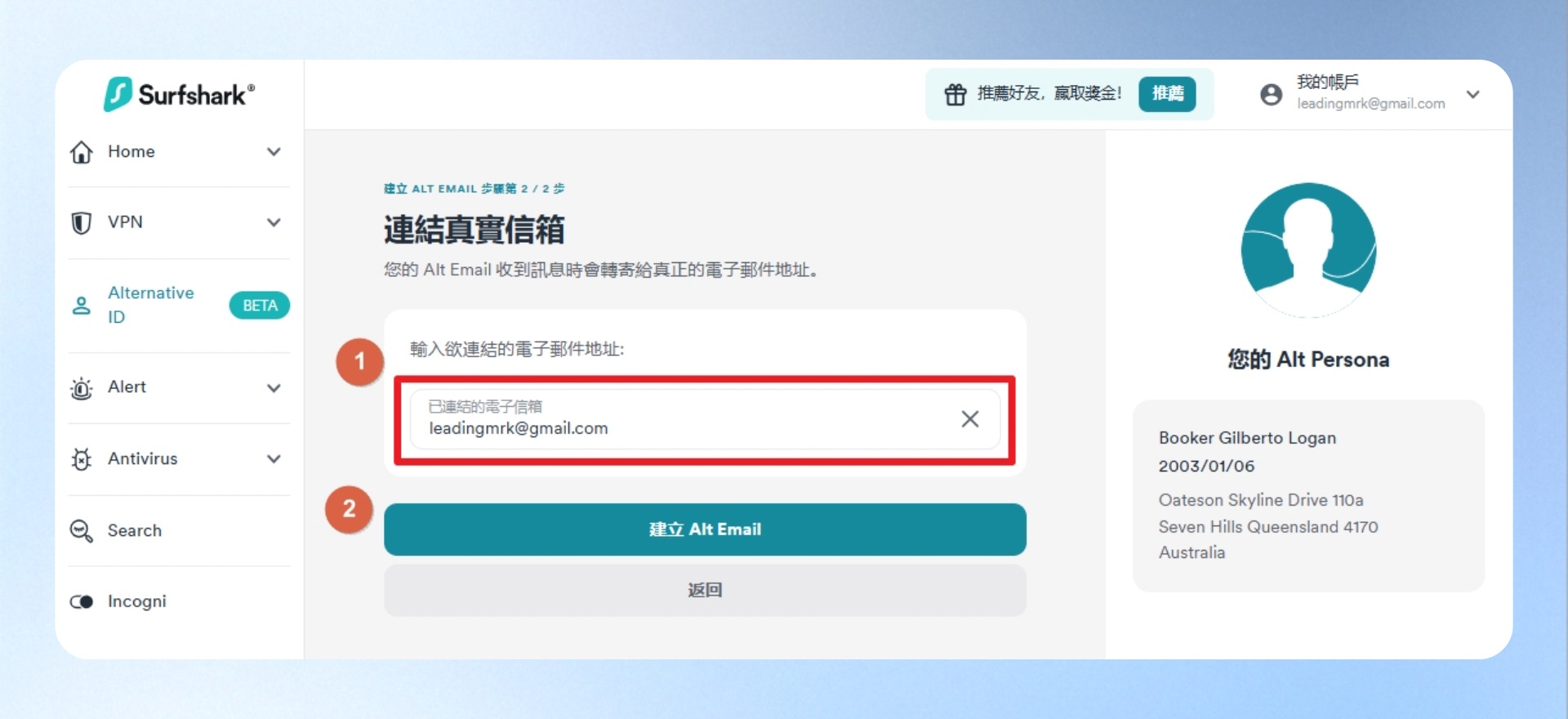Click the leadingmrk@gmail.com account email in header
Viewport: 1568px width, 719px height.
(1371, 104)
